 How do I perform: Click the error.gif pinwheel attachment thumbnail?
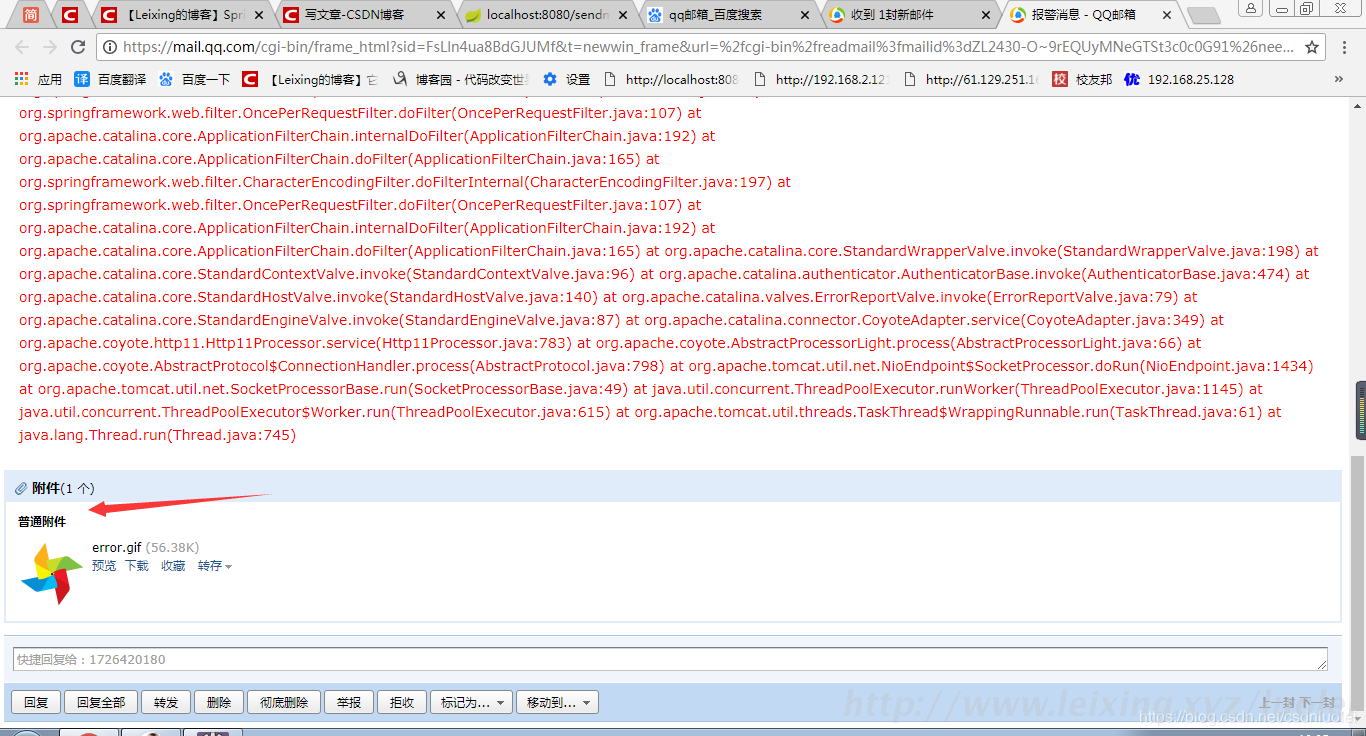(51, 573)
